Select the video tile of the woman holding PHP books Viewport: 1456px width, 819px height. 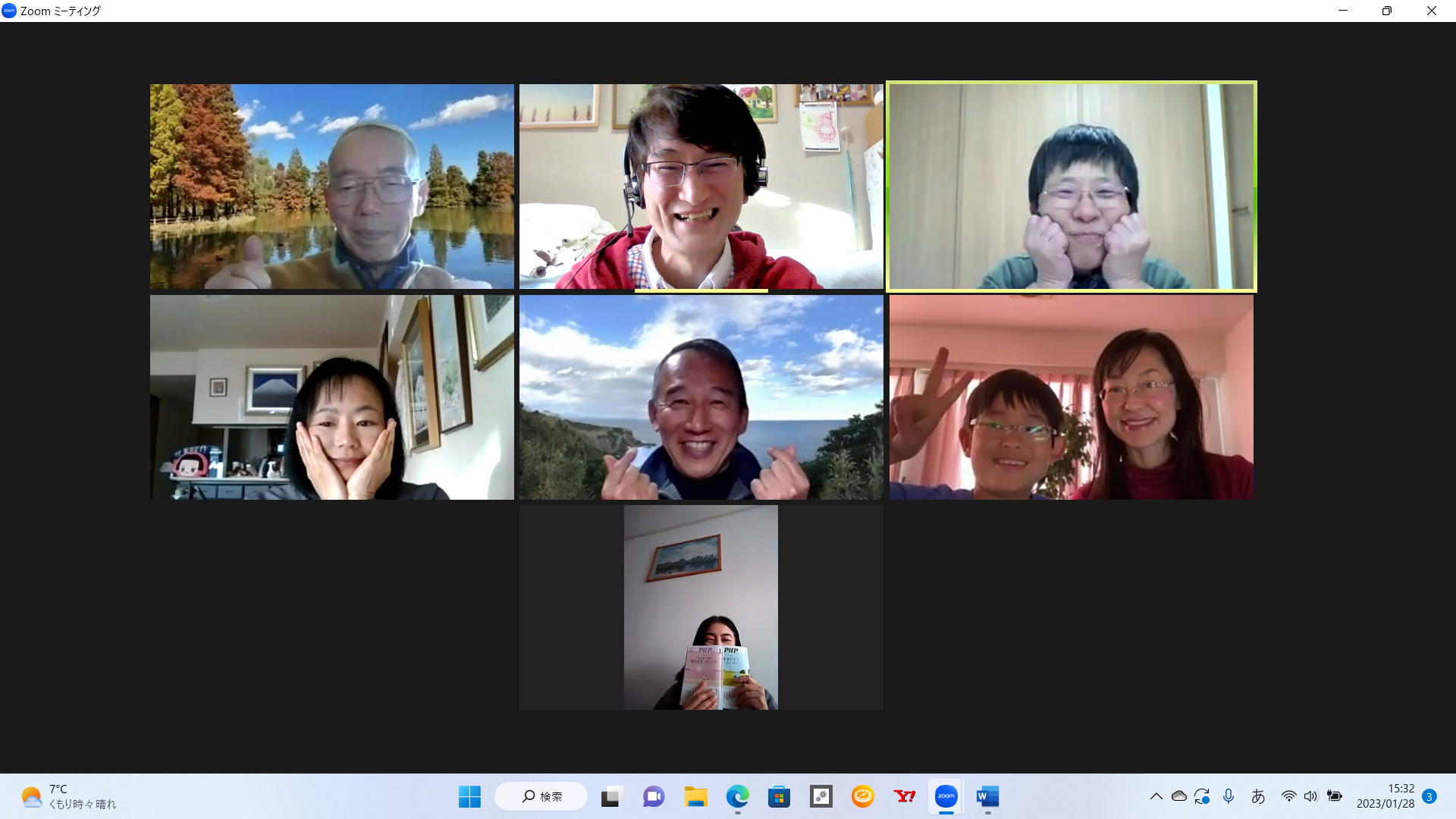point(701,607)
